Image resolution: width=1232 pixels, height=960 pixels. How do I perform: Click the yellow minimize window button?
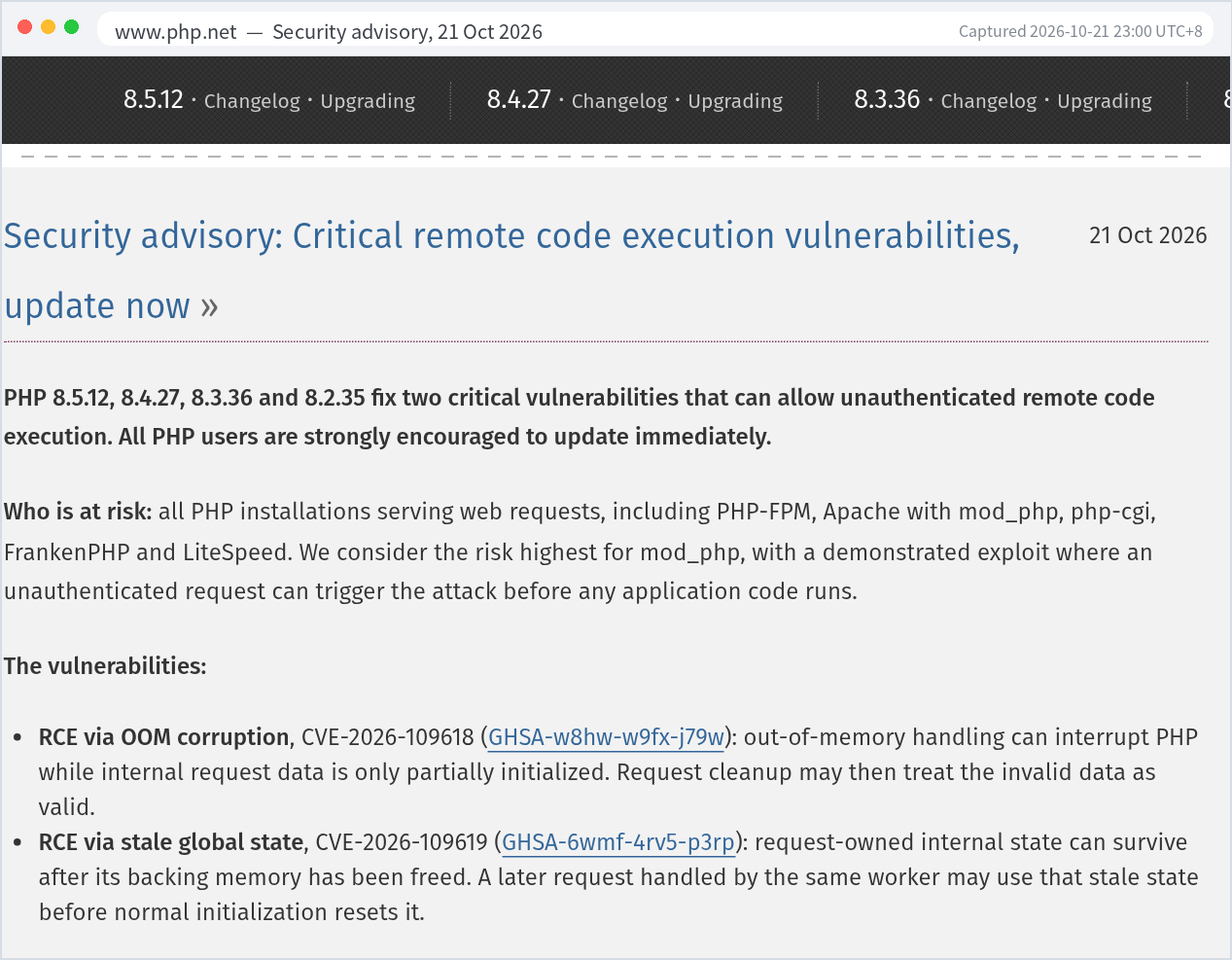(x=48, y=27)
